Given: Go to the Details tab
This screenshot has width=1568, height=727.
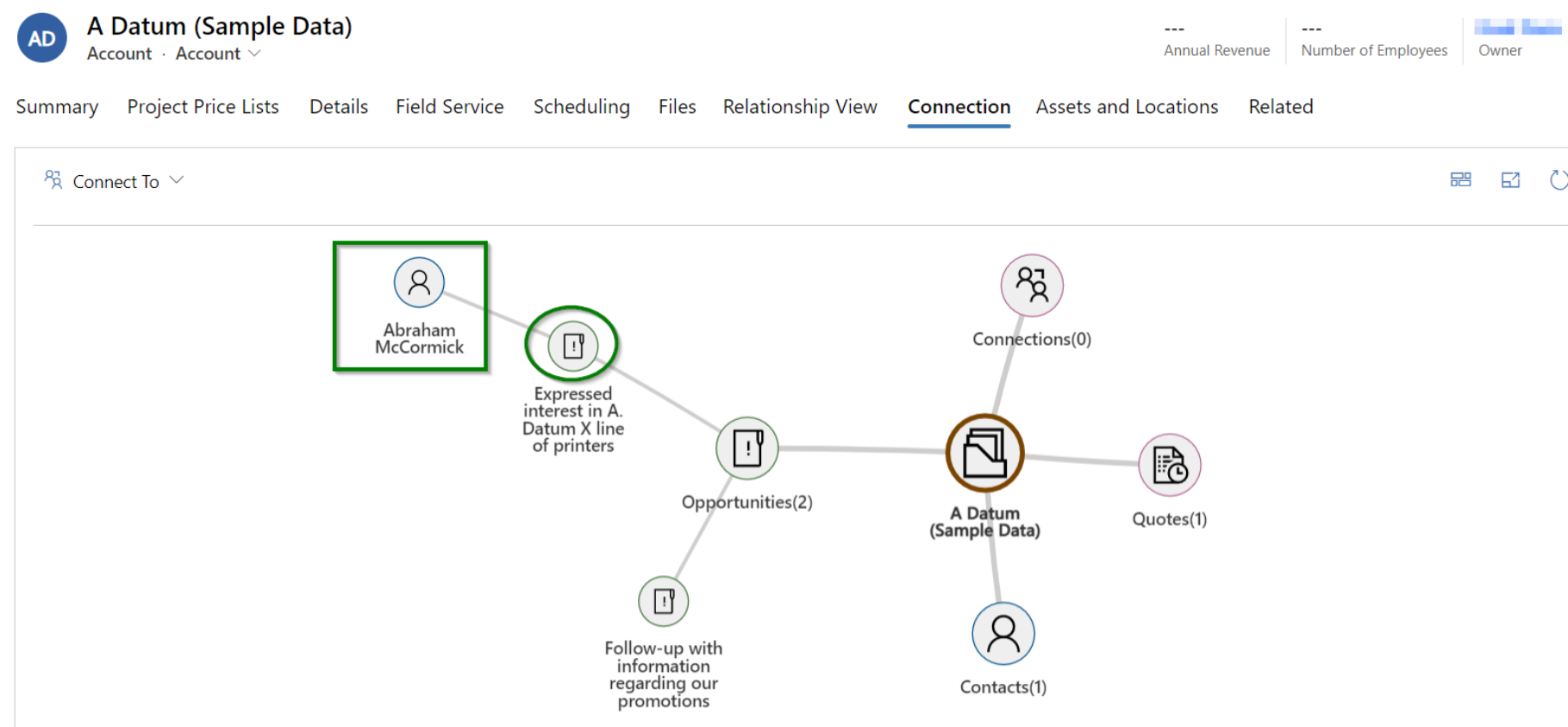Looking at the screenshot, I should [x=339, y=107].
